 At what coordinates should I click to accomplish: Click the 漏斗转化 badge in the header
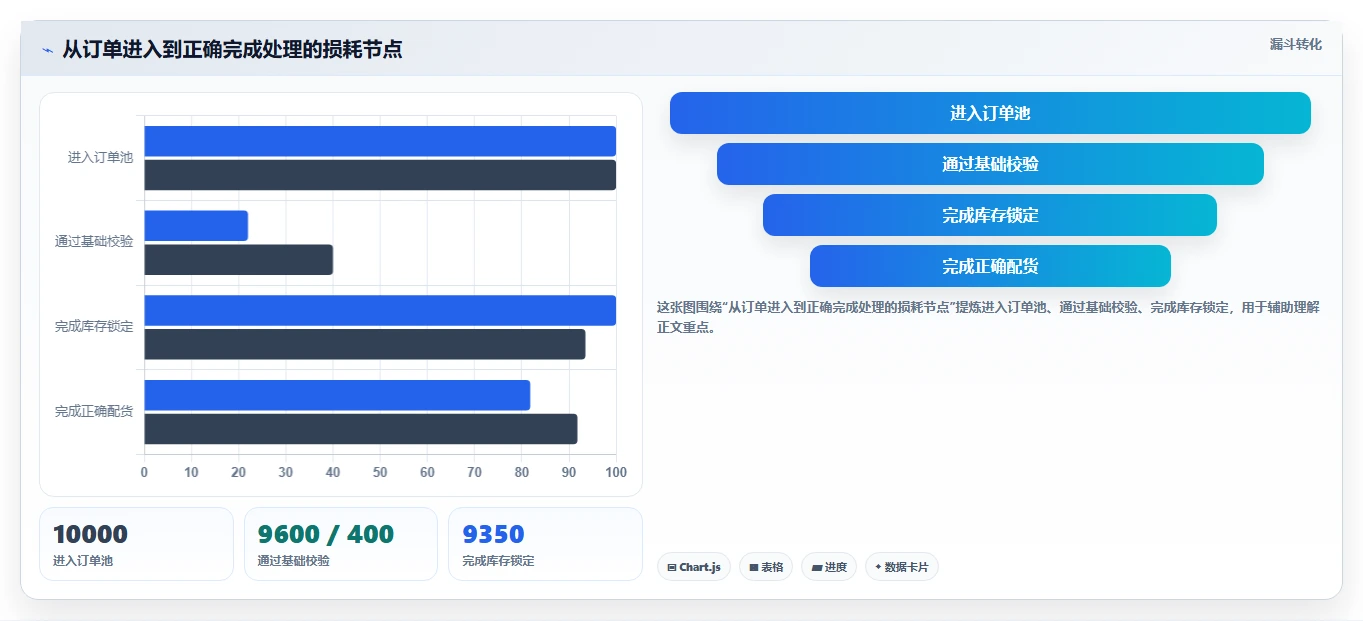coord(1295,44)
